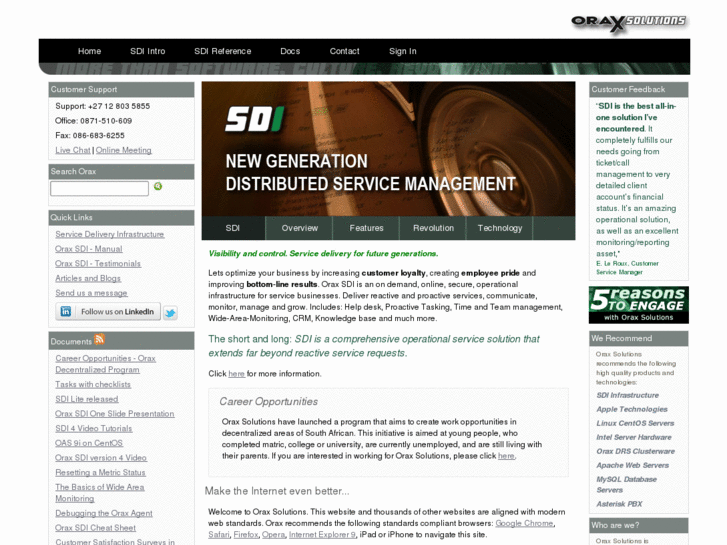Open the Twitter bird icon
727x545 pixels.
pos(170,313)
